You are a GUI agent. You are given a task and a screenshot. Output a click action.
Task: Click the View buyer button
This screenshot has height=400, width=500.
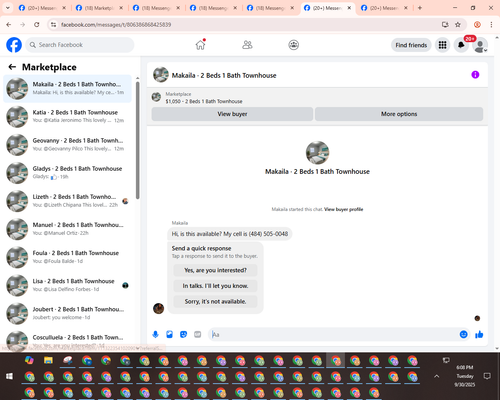(x=232, y=114)
